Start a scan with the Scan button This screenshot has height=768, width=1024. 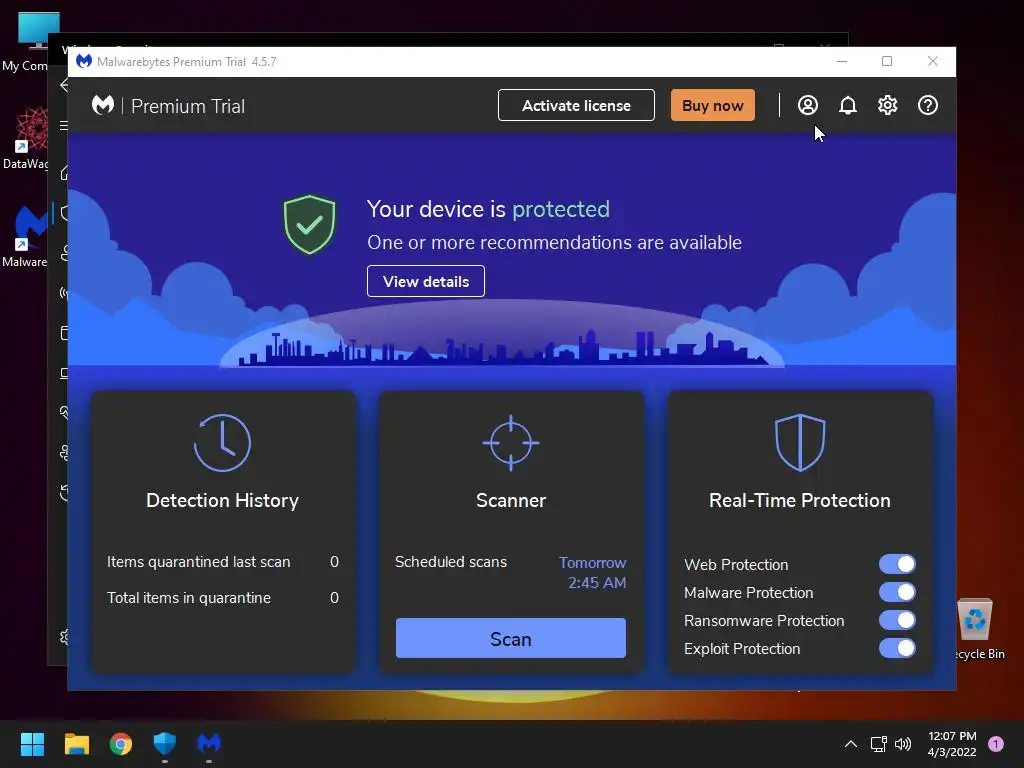[x=511, y=639]
